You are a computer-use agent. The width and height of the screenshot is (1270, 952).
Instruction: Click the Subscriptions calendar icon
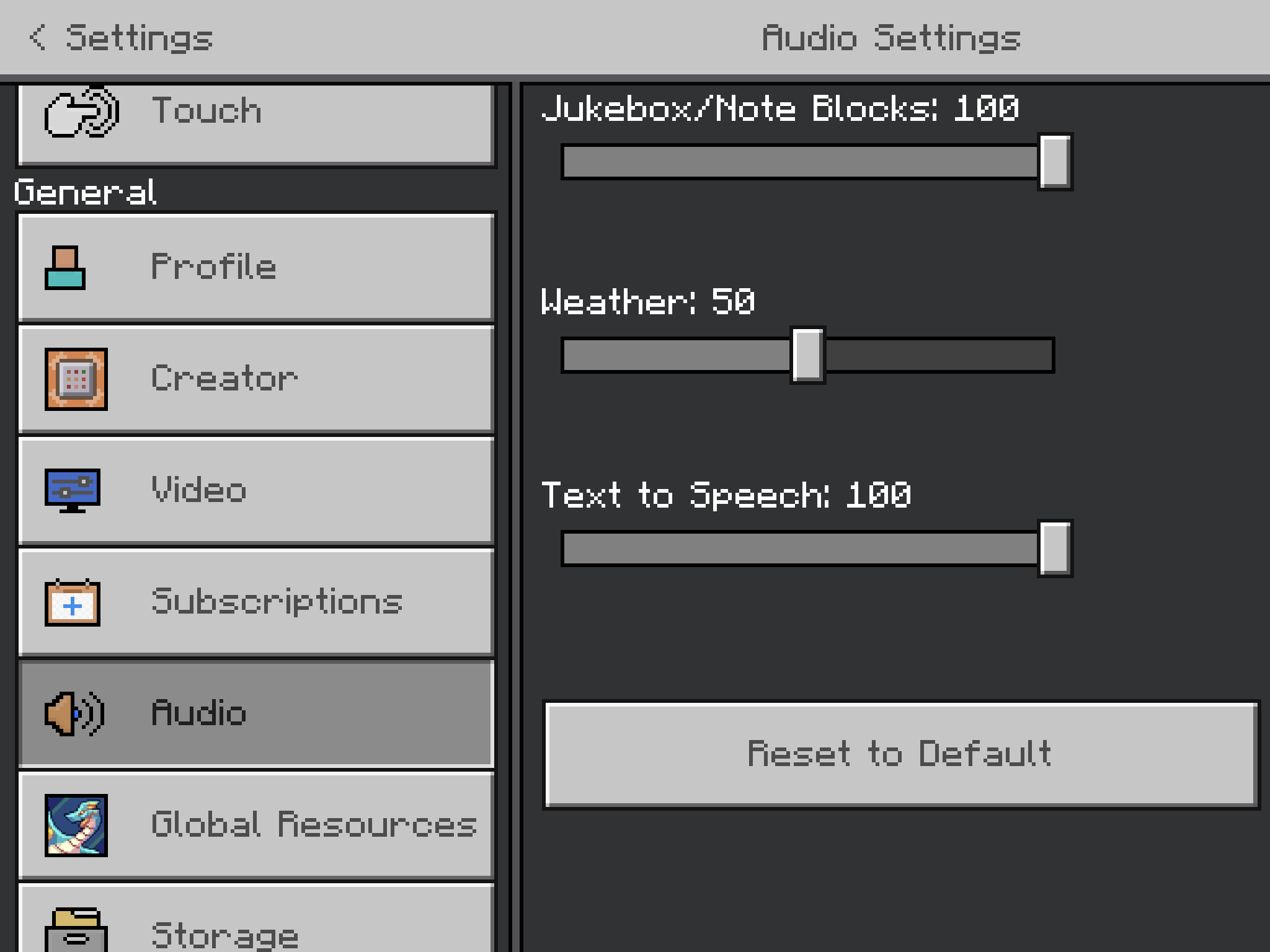[73, 602]
